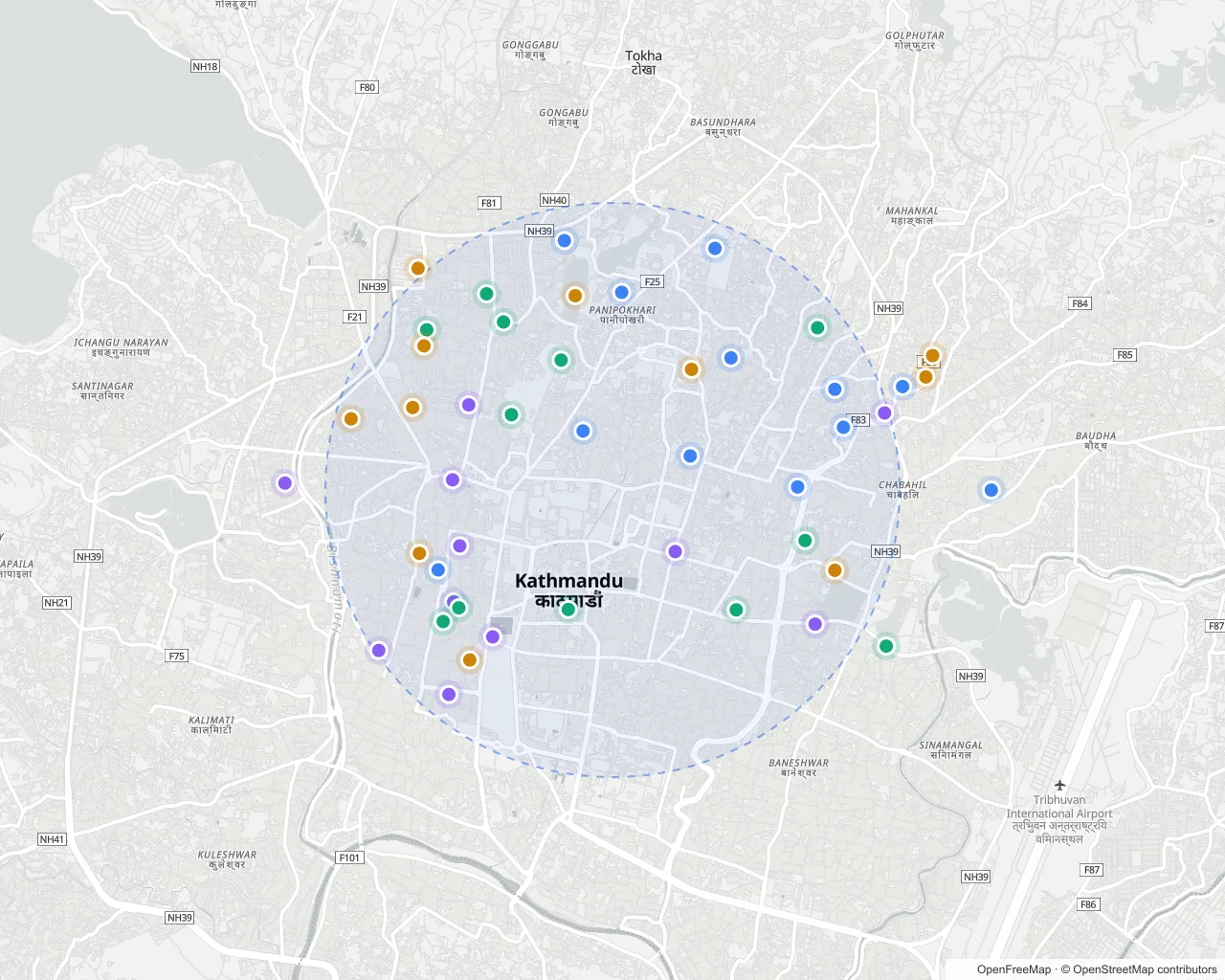Image resolution: width=1225 pixels, height=980 pixels.
Task: Click the Mahankal label
Action: coord(912,215)
